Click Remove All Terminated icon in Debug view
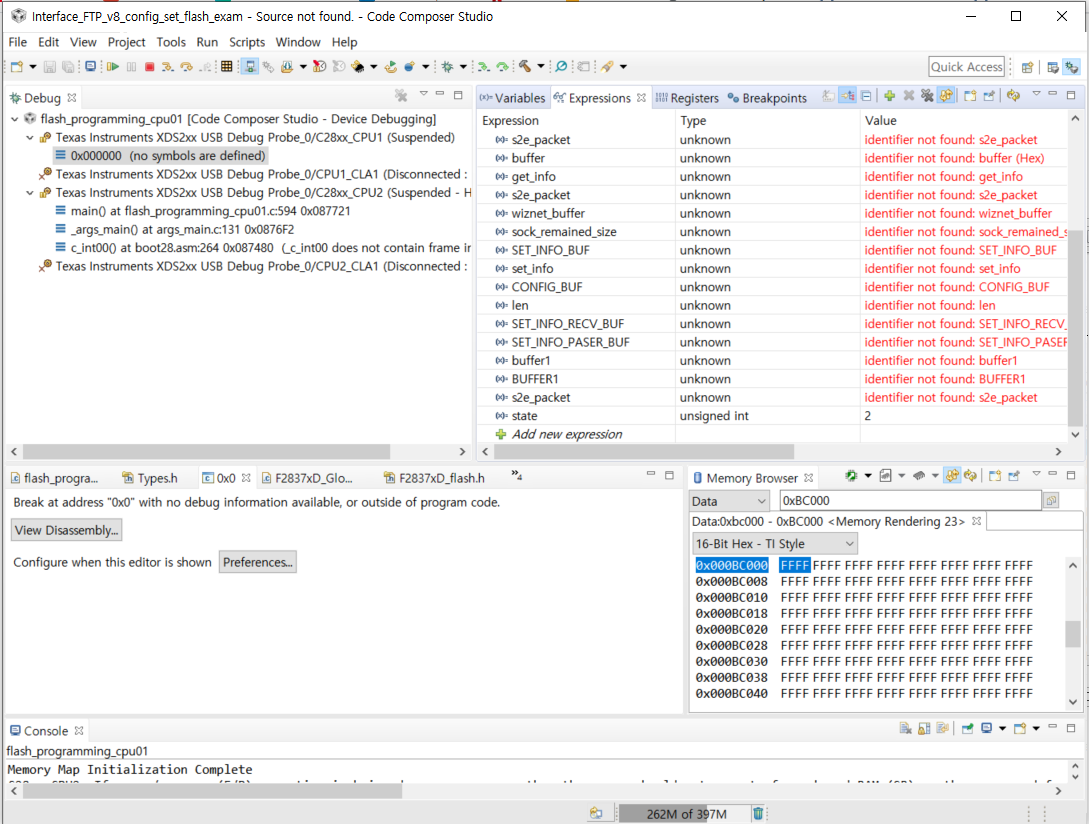The width and height of the screenshot is (1089, 824). coord(401,95)
